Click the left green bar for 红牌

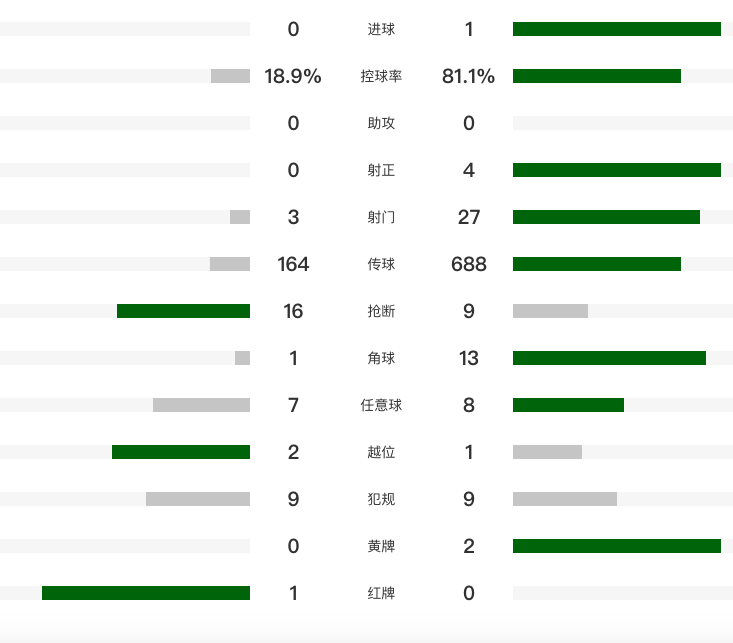(146, 593)
